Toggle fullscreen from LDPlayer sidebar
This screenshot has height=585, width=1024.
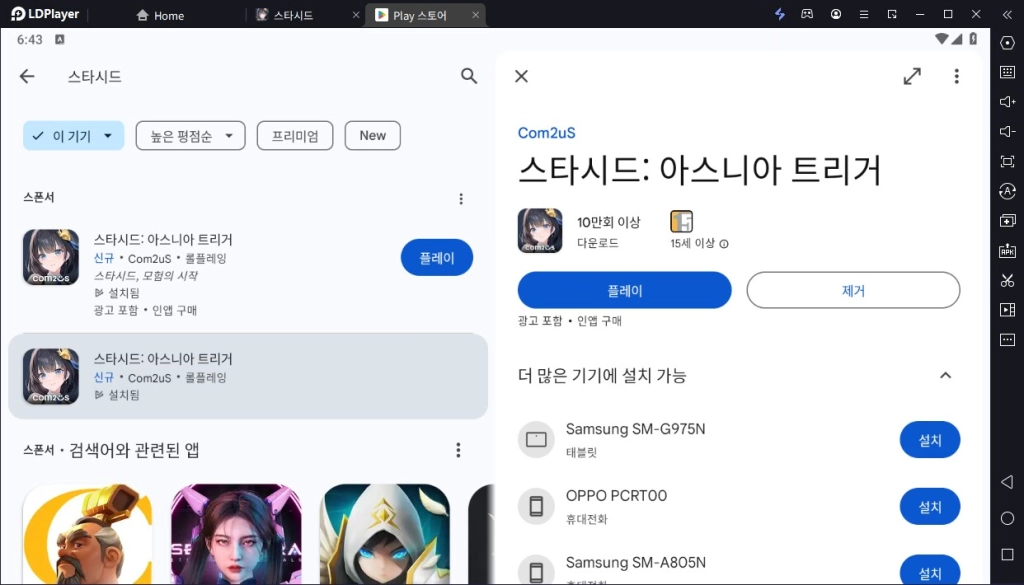pos(1007,161)
